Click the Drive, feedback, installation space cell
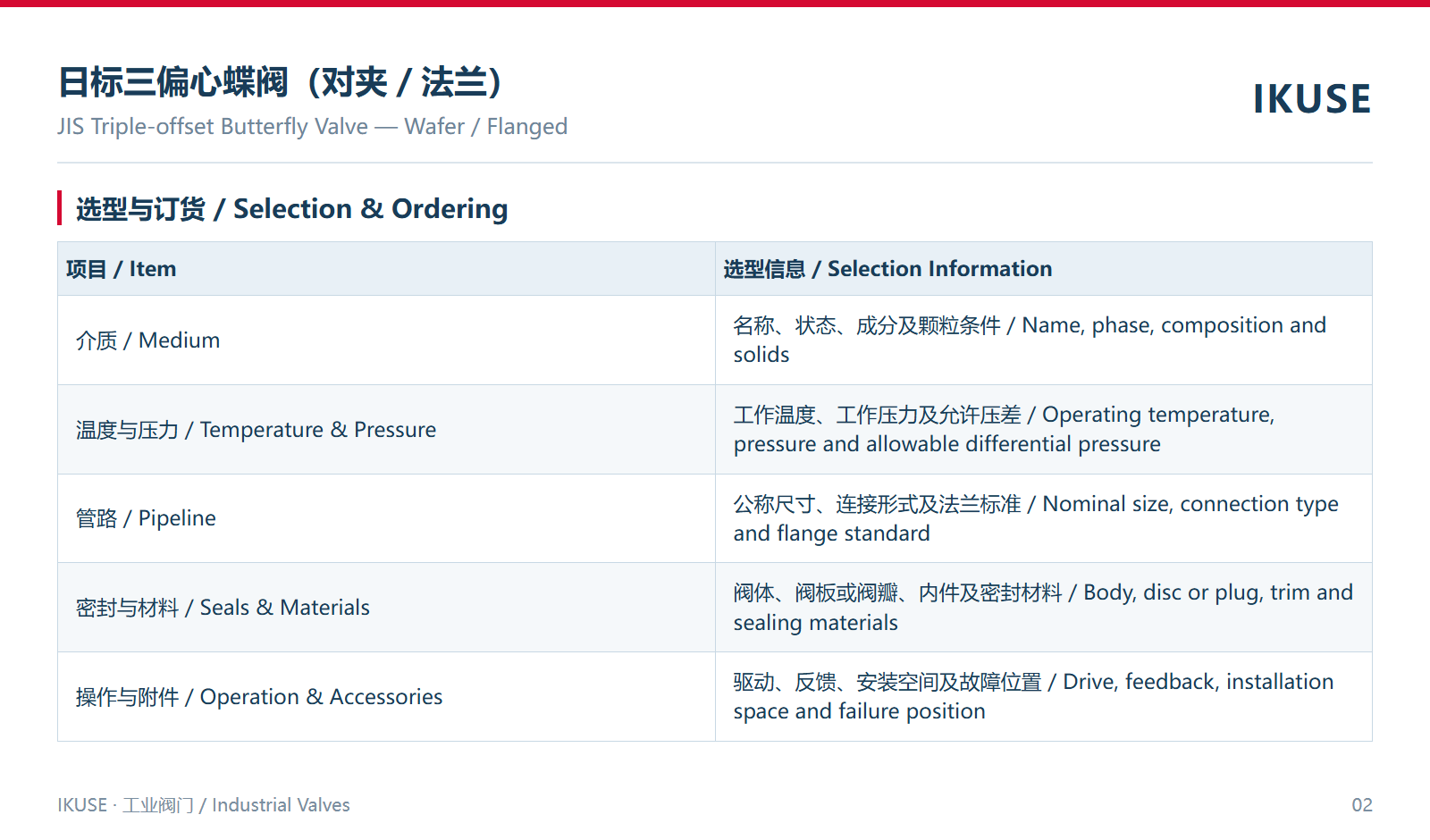Screen dimensions: 1430x840 [1044, 697]
